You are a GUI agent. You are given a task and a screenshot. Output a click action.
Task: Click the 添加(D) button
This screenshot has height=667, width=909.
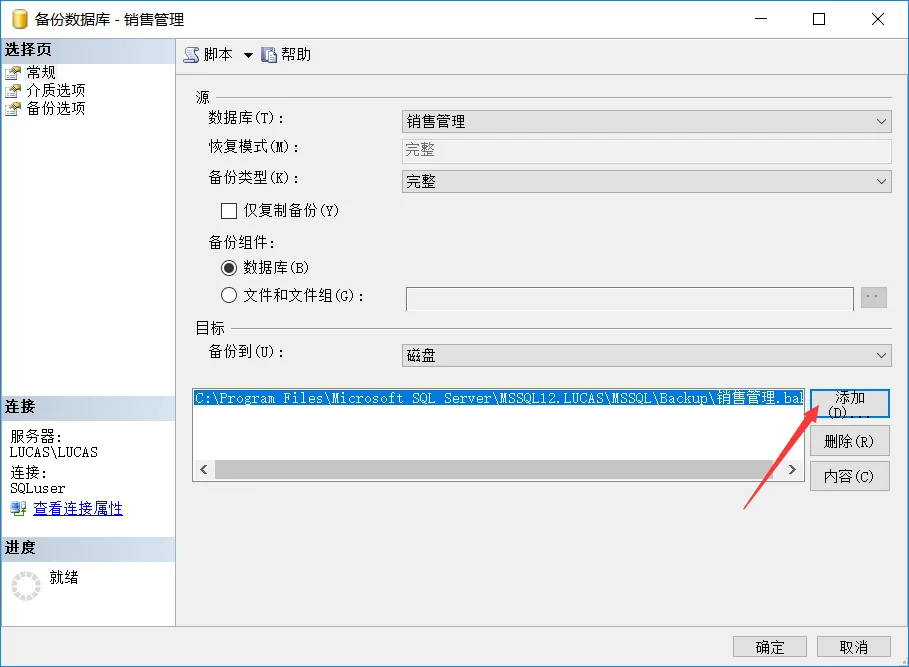(x=849, y=404)
